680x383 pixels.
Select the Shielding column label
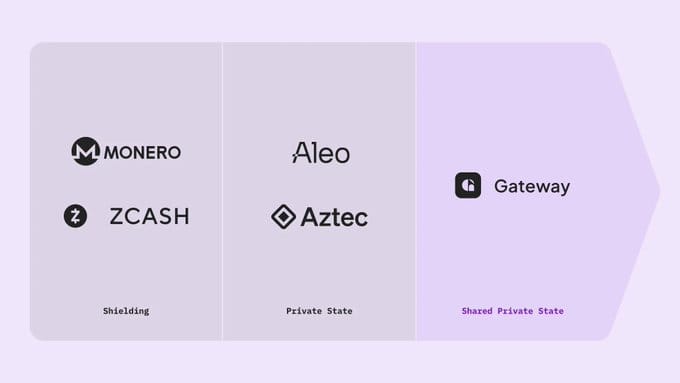(x=126, y=311)
